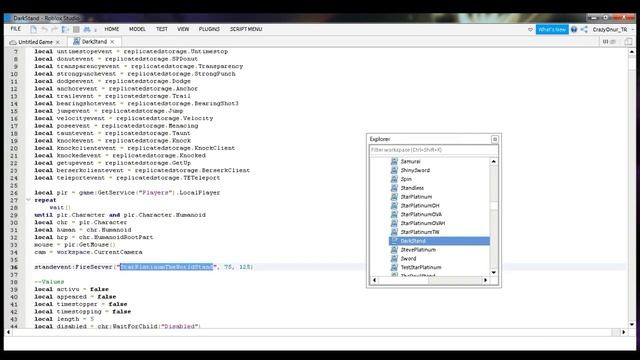
Task: Click highlighted StarPlatinumTheWorldStand text on line 36
Action: pyautogui.click(x=167, y=267)
